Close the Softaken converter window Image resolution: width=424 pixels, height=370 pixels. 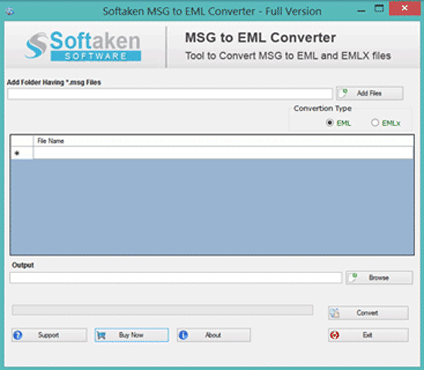(x=405, y=8)
